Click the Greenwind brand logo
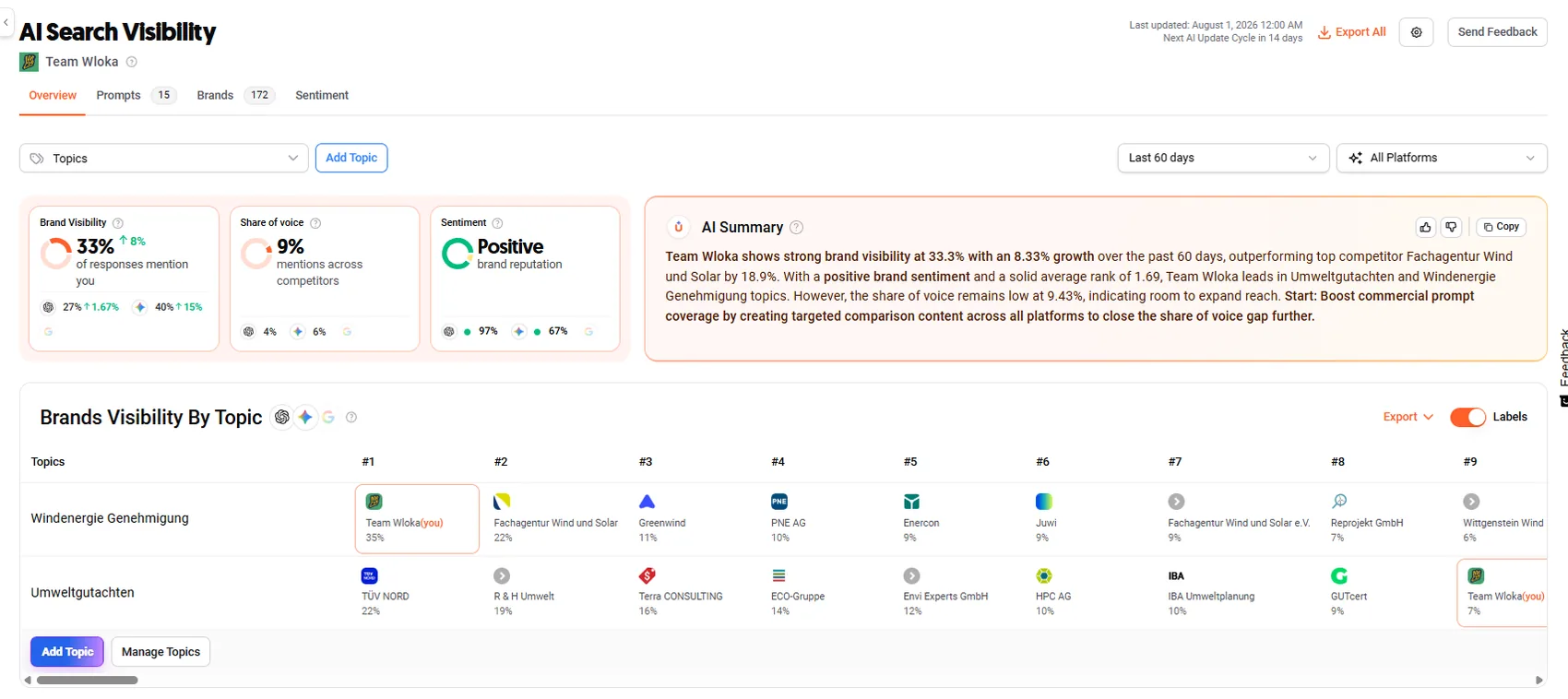Image resolution: width=1568 pixels, height=699 pixels. (x=647, y=502)
